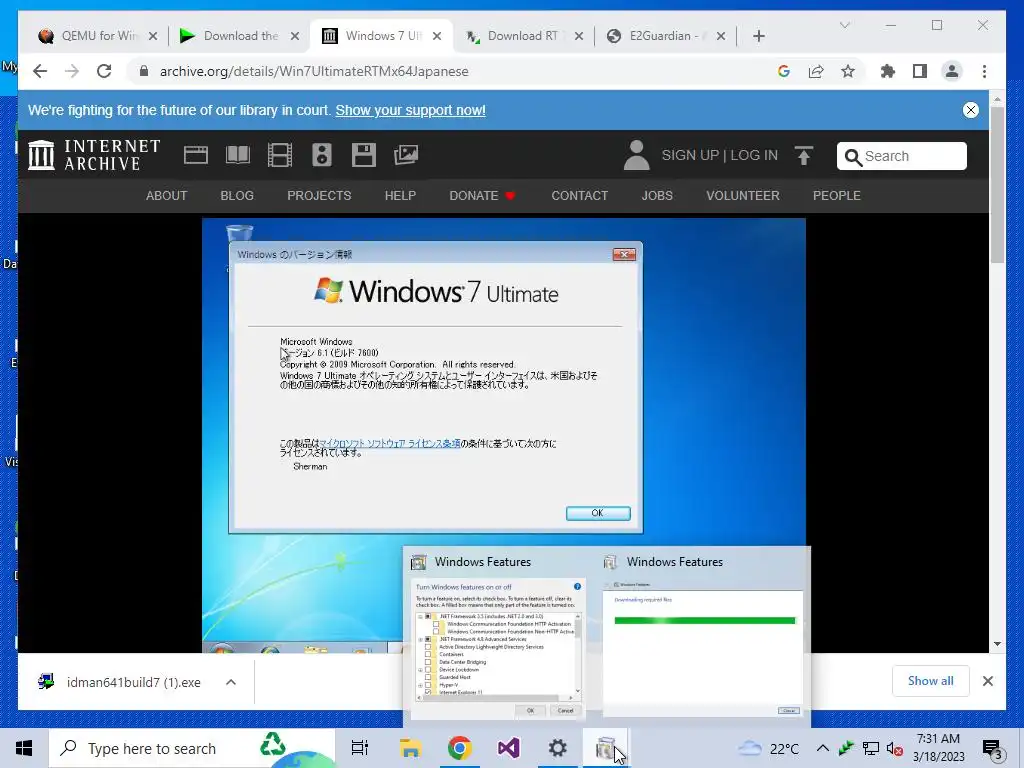Open JOBS in archive navigation
This screenshot has width=1024, height=768.
coord(657,196)
